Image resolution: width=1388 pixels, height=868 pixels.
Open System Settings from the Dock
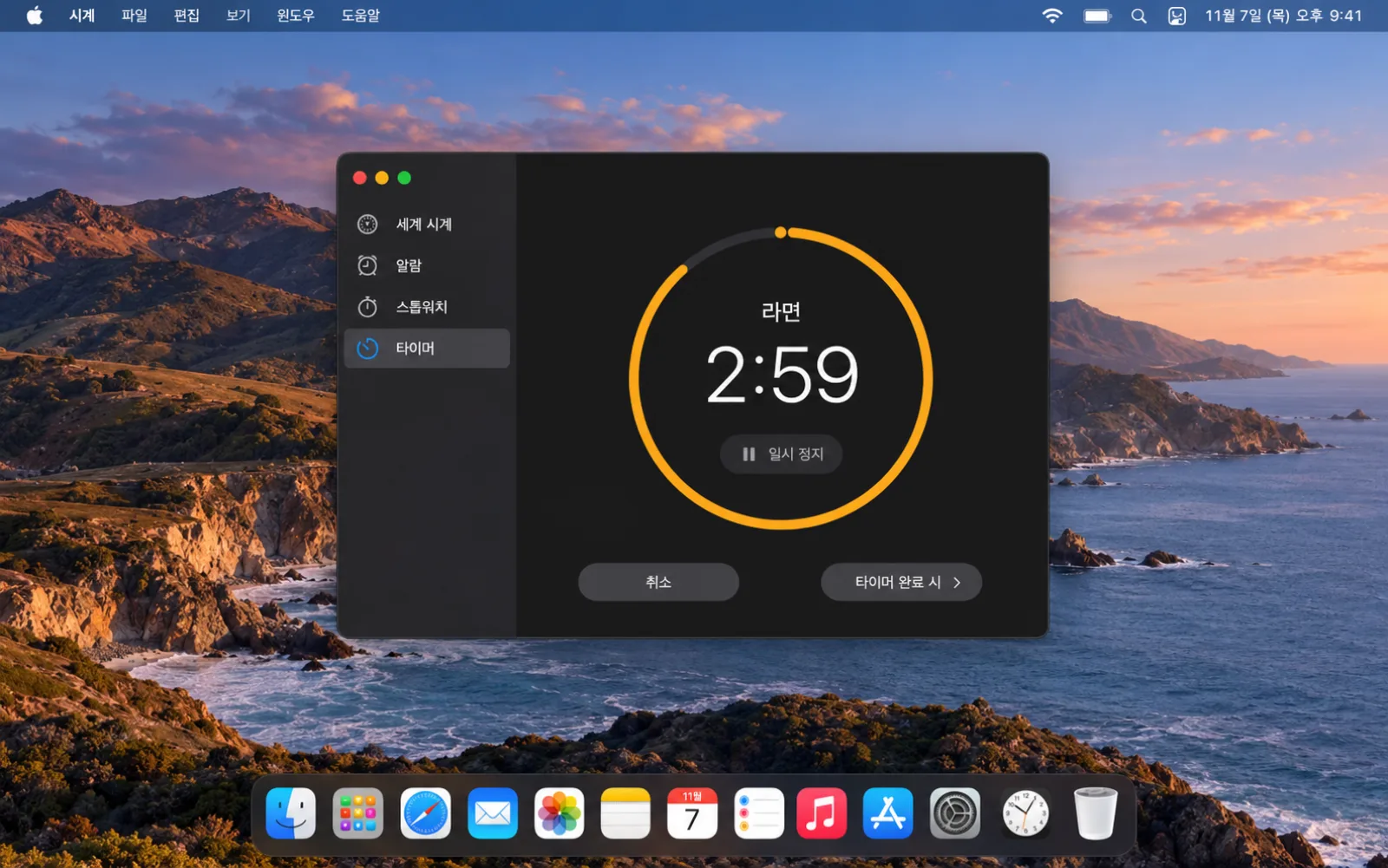[955, 813]
